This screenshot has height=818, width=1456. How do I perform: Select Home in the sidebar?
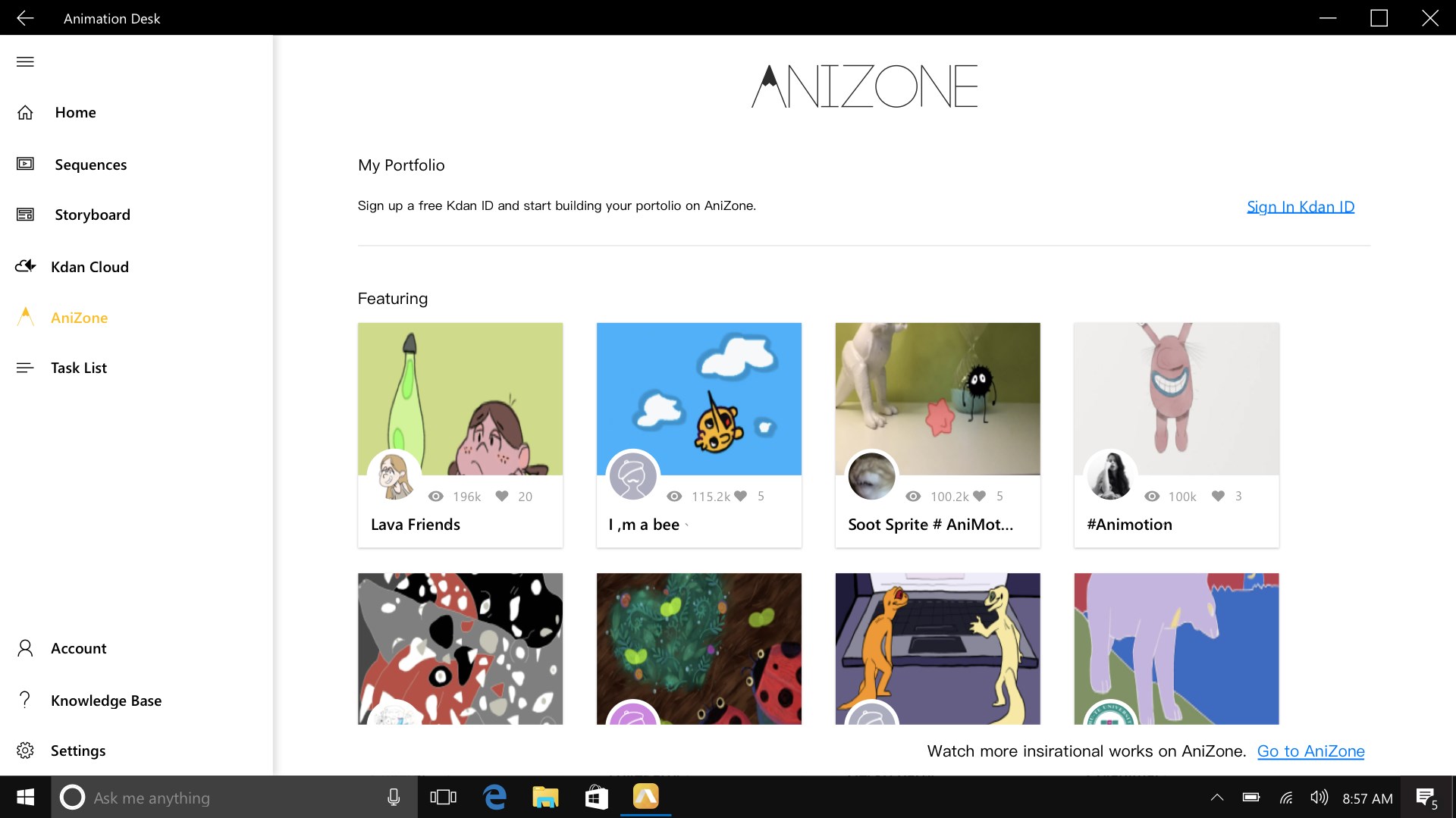pos(75,111)
